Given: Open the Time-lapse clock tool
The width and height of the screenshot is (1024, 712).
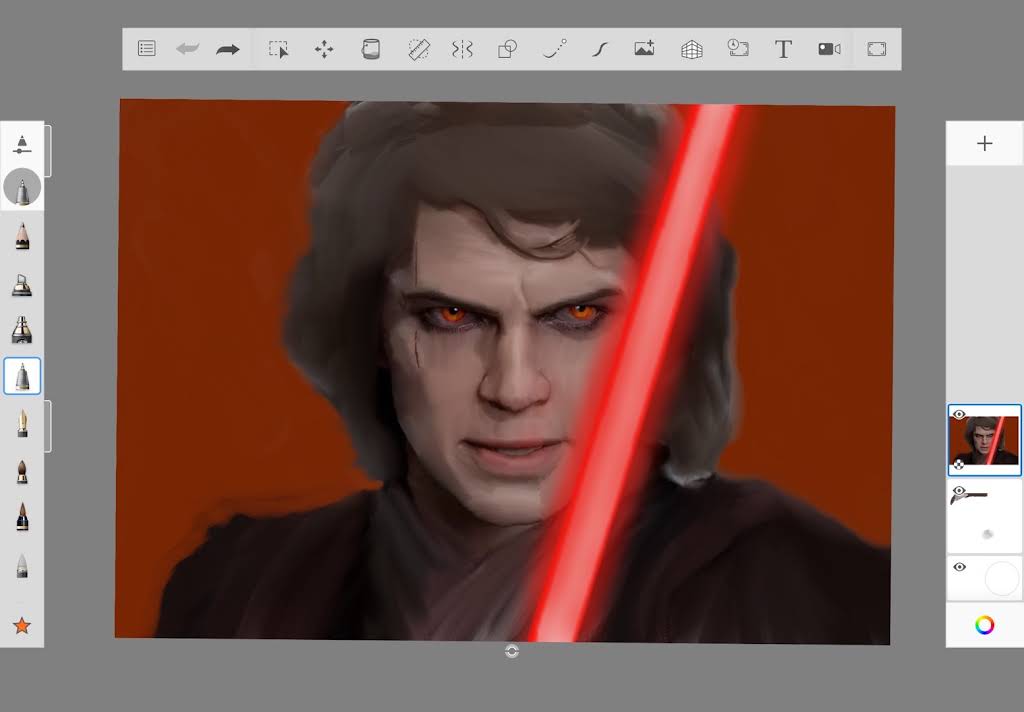Looking at the screenshot, I should [x=738, y=48].
